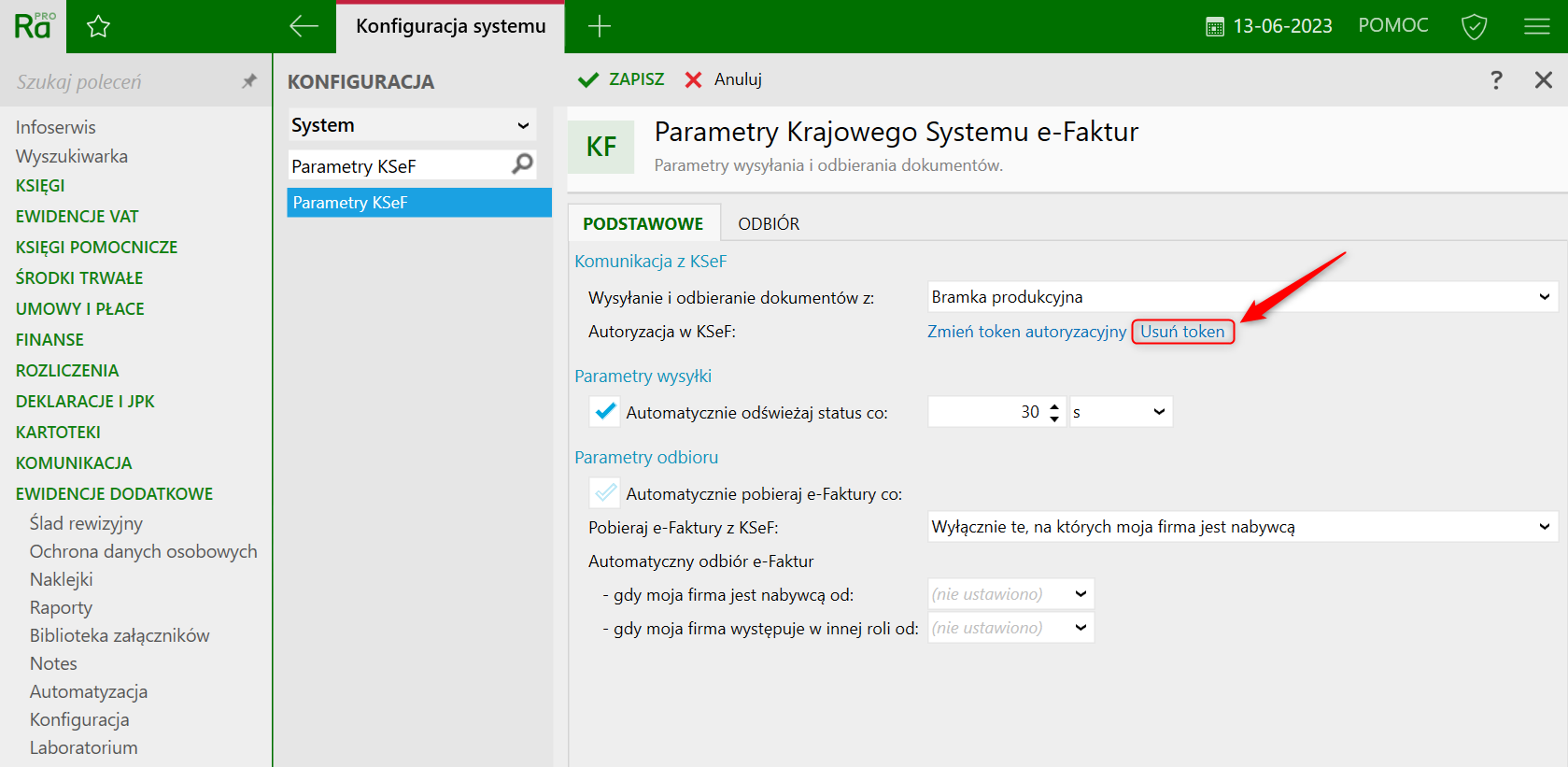Pin the command search panel
1568x767 pixels.
coord(249,81)
